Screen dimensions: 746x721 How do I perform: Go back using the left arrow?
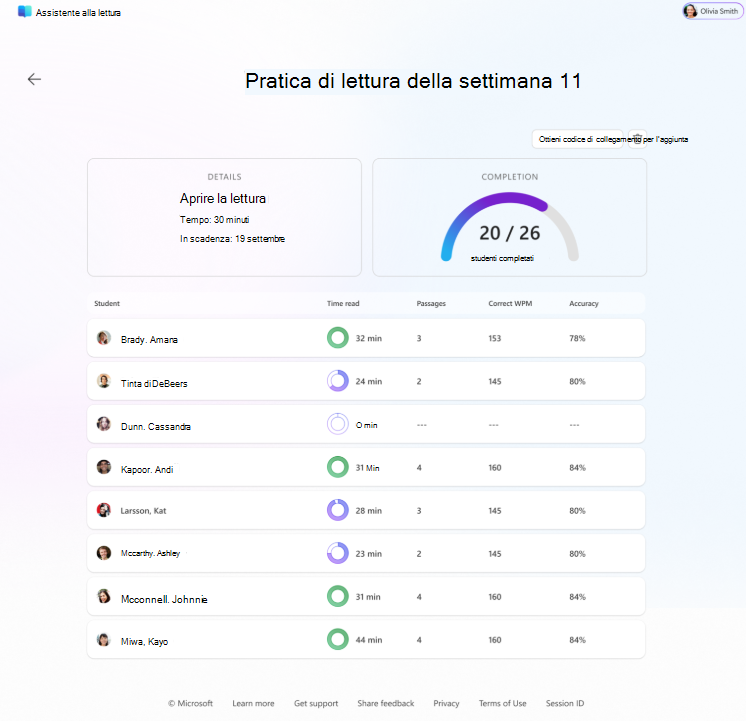(x=34, y=79)
